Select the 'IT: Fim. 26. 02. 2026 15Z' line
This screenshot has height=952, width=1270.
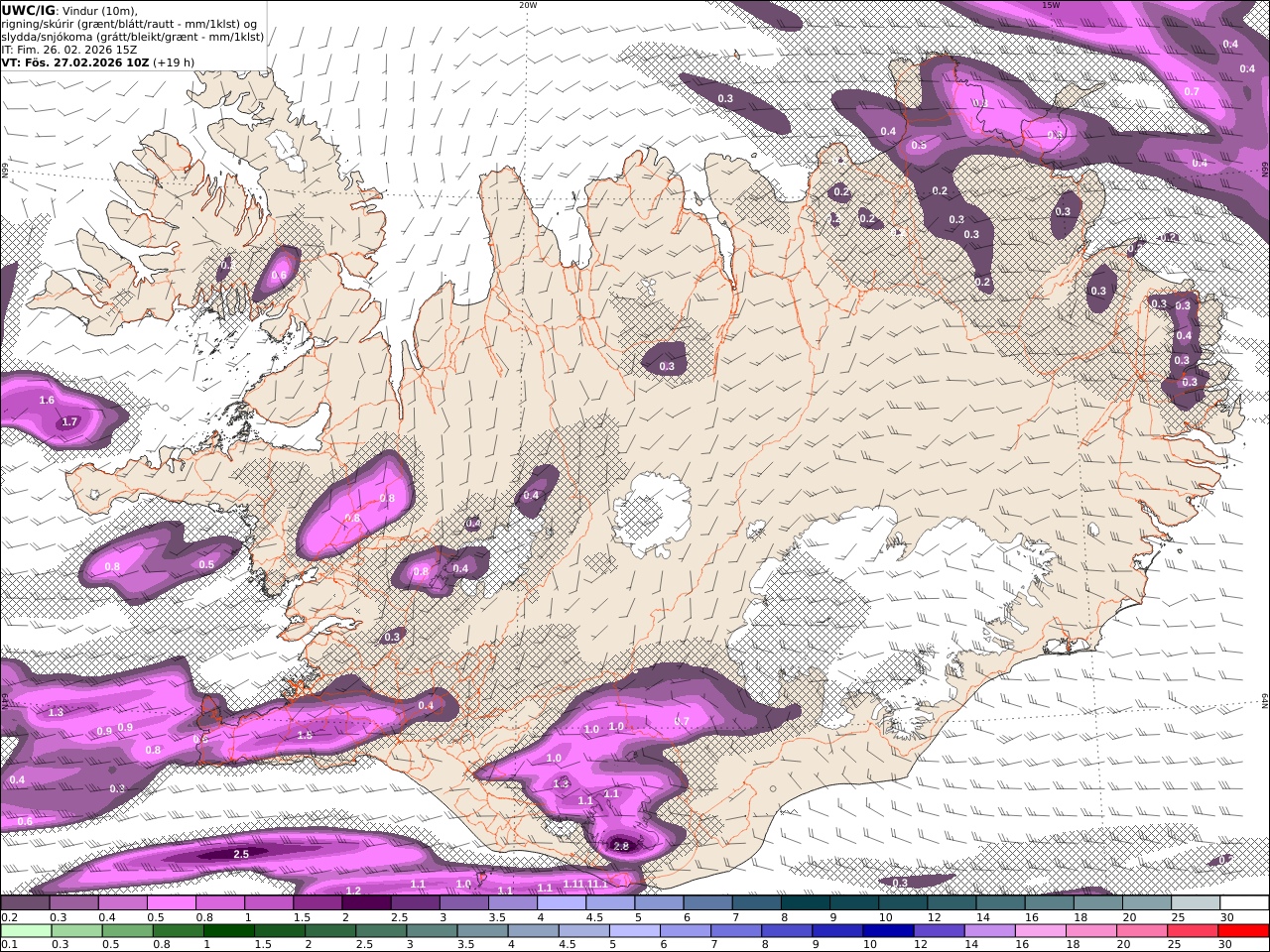69,50
